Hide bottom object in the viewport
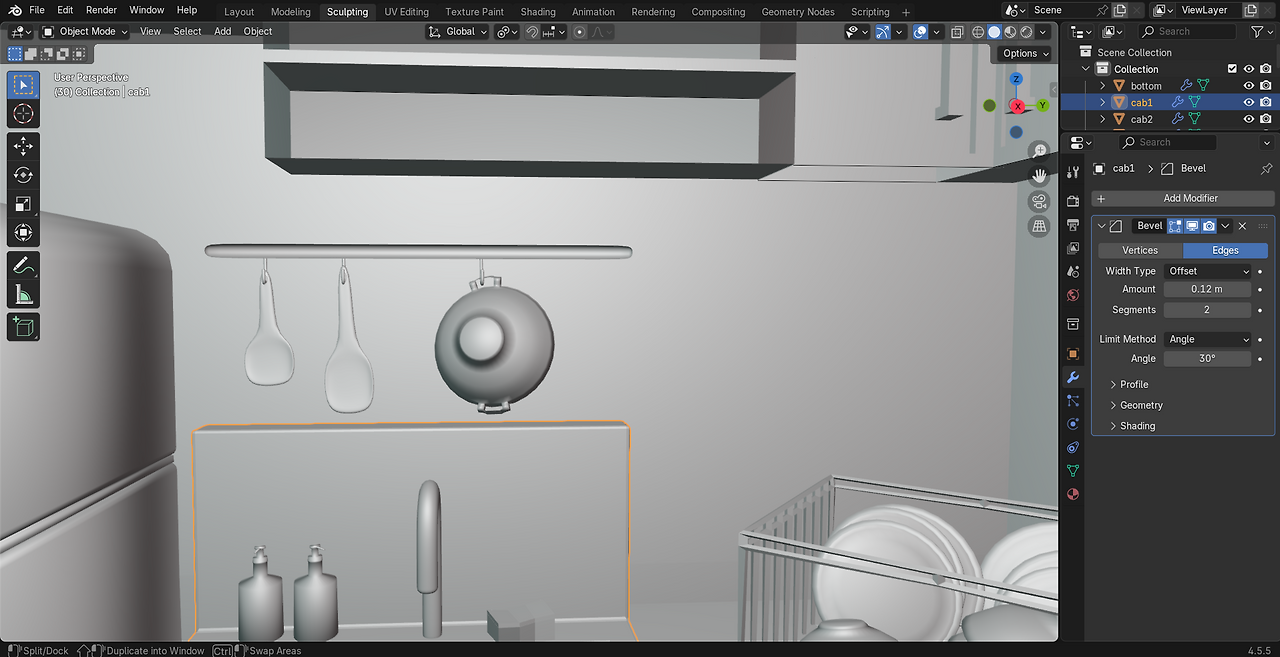This screenshot has width=1280, height=657. (1248, 86)
